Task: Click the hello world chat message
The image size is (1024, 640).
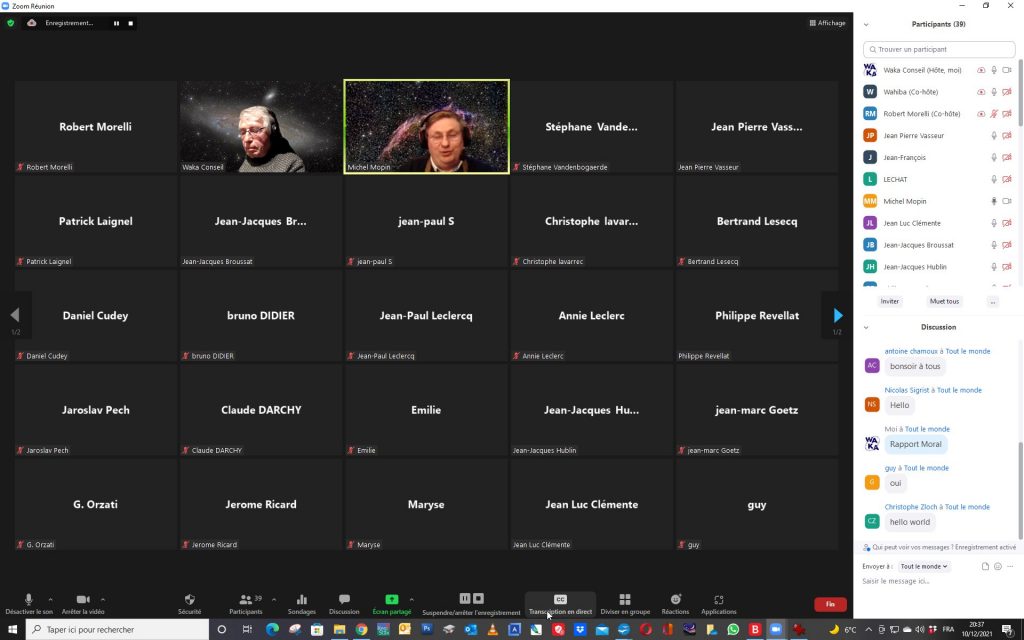Action: pyautogui.click(x=910, y=522)
